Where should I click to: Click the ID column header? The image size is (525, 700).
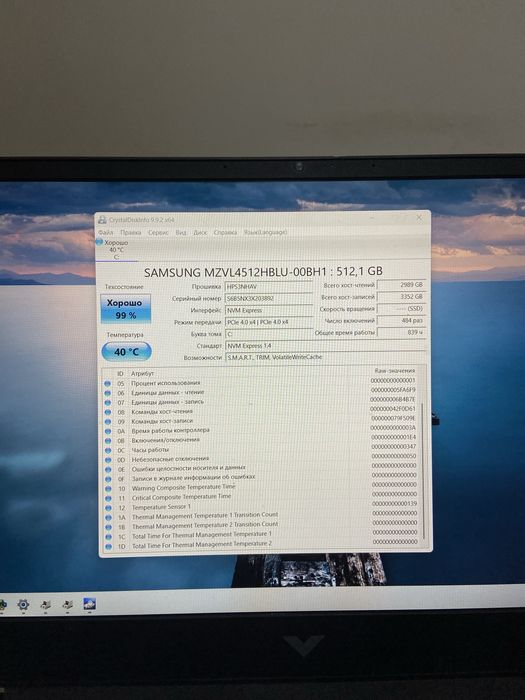point(121,374)
